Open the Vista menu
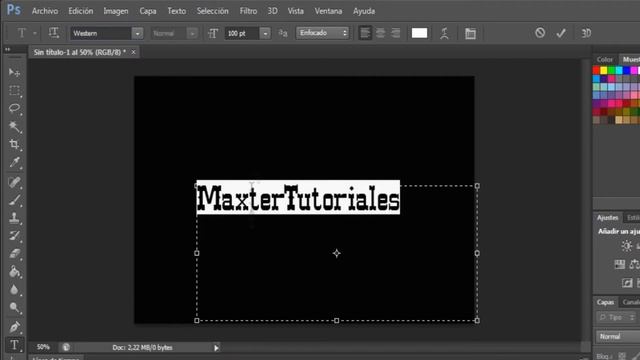Image resolution: width=640 pixels, height=360 pixels. pyautogui.click(x=296, y=11)
